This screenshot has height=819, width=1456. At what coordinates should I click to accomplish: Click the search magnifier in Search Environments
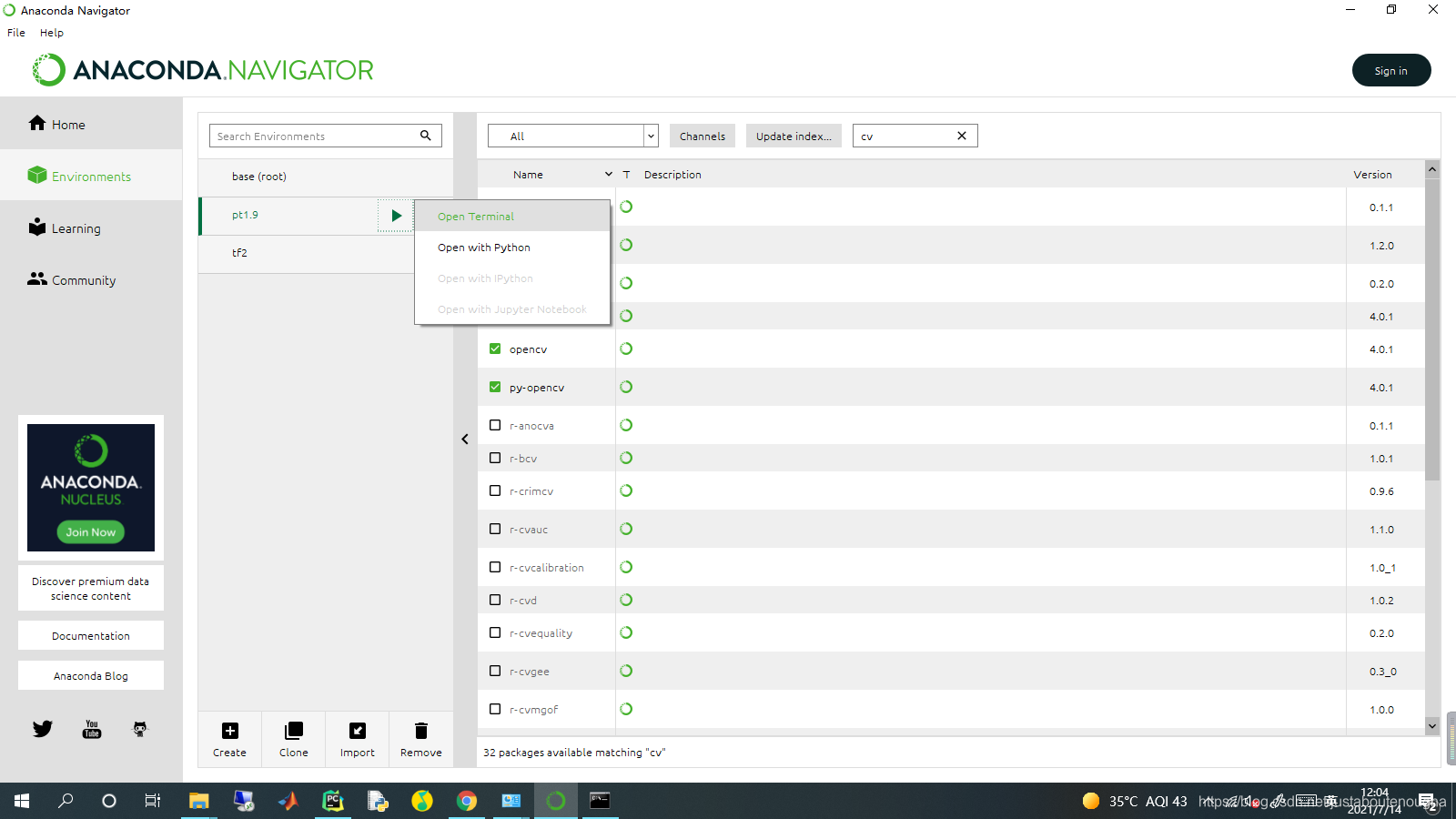pyautogui.click(x=425, y=136)
